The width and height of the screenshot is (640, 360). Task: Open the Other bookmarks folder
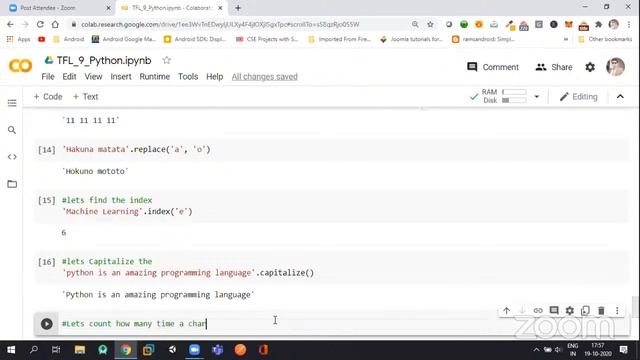(605, 39)
